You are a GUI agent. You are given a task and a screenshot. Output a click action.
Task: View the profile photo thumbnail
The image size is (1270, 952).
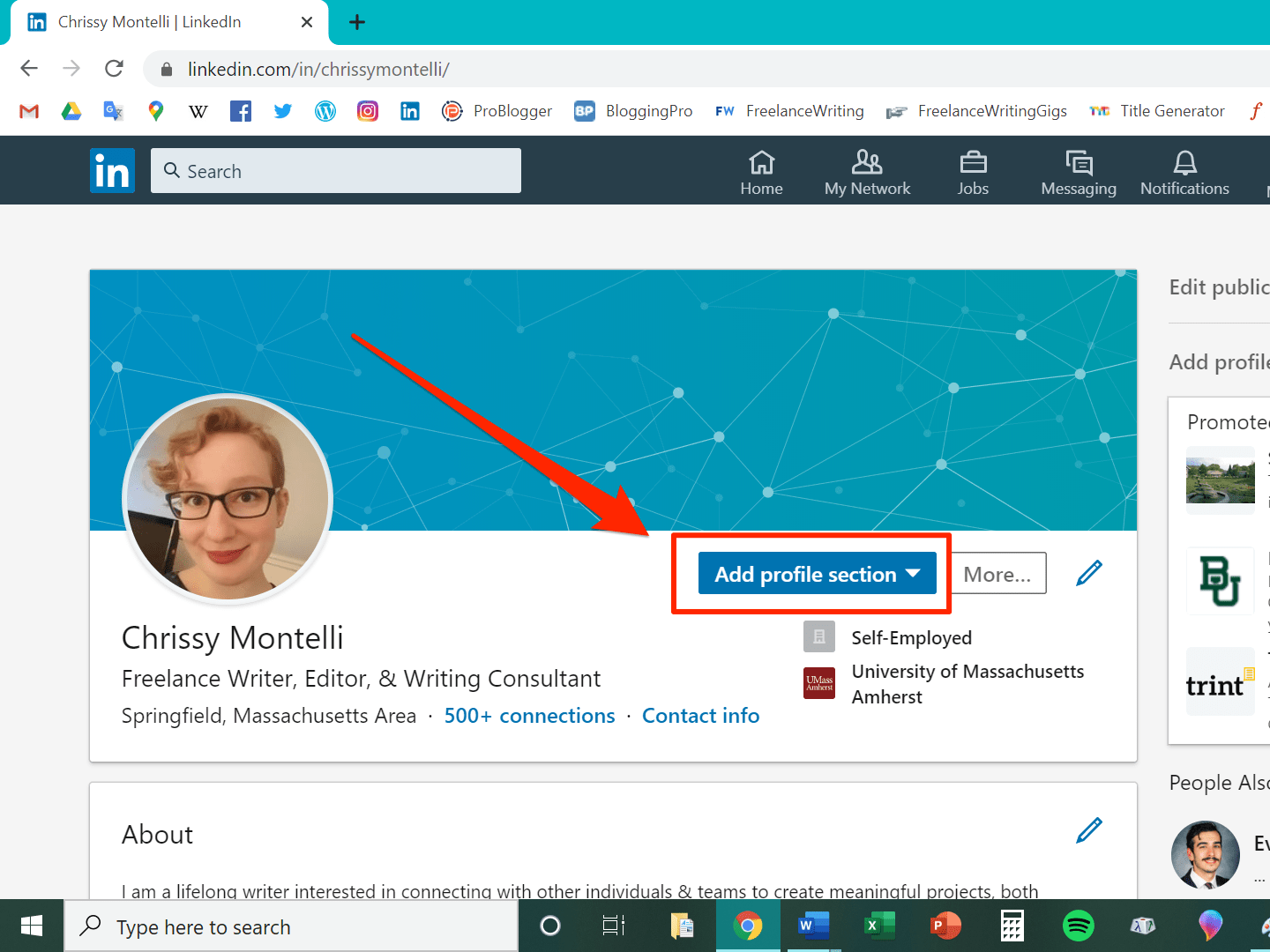[x=228, y=499]
